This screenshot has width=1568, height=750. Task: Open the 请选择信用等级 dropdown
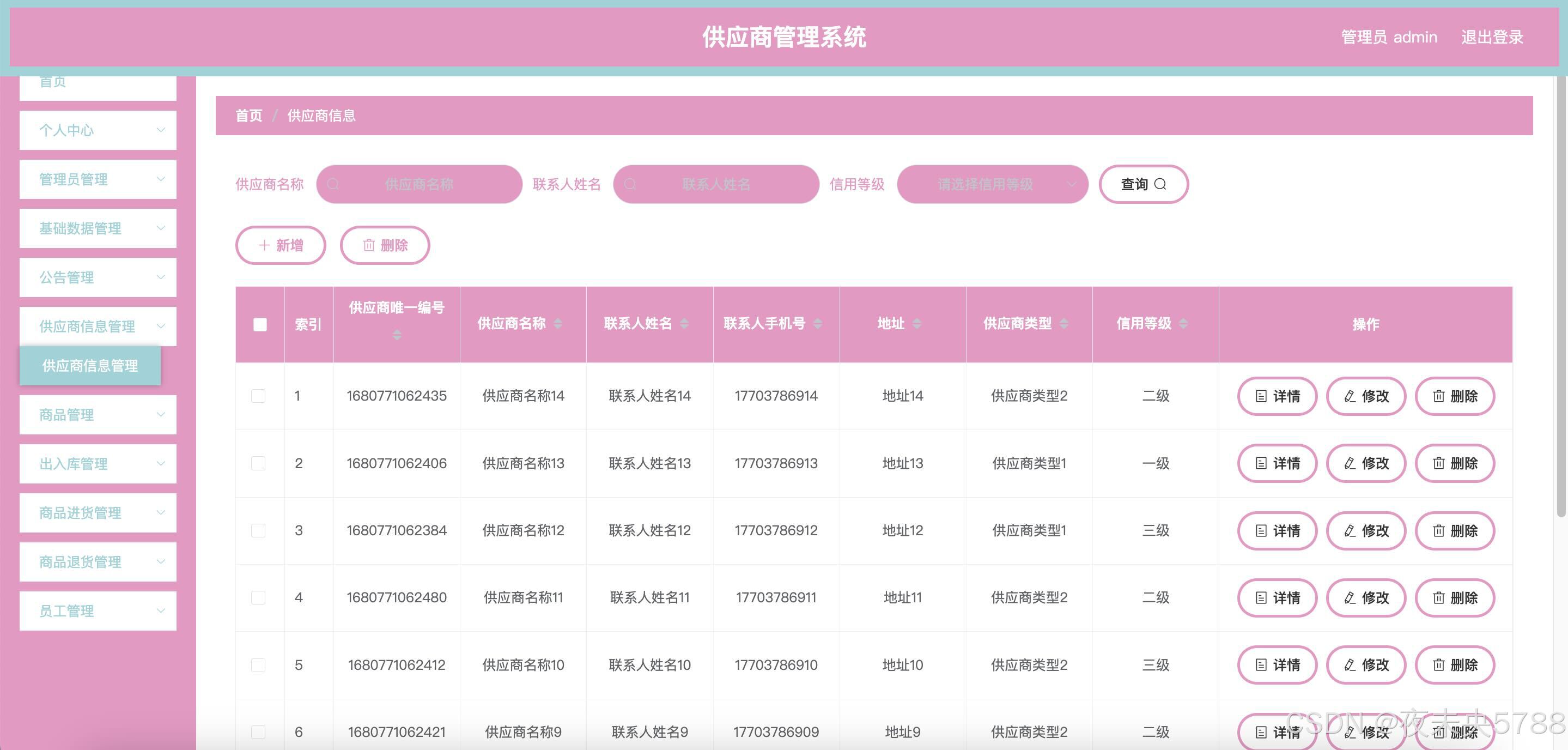(992, 184)
